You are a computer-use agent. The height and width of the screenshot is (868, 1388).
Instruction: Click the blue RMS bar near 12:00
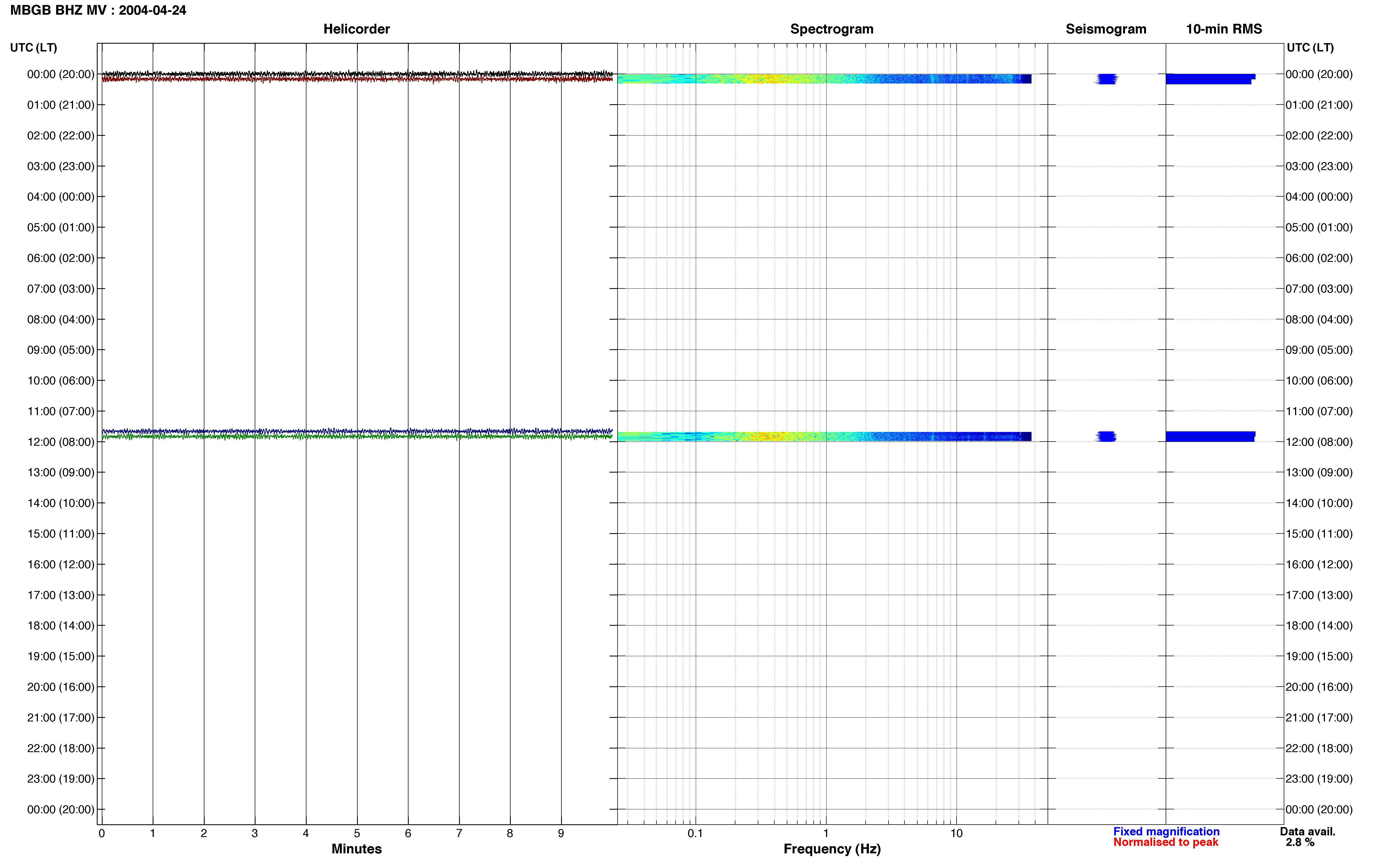click(1210, 436)
